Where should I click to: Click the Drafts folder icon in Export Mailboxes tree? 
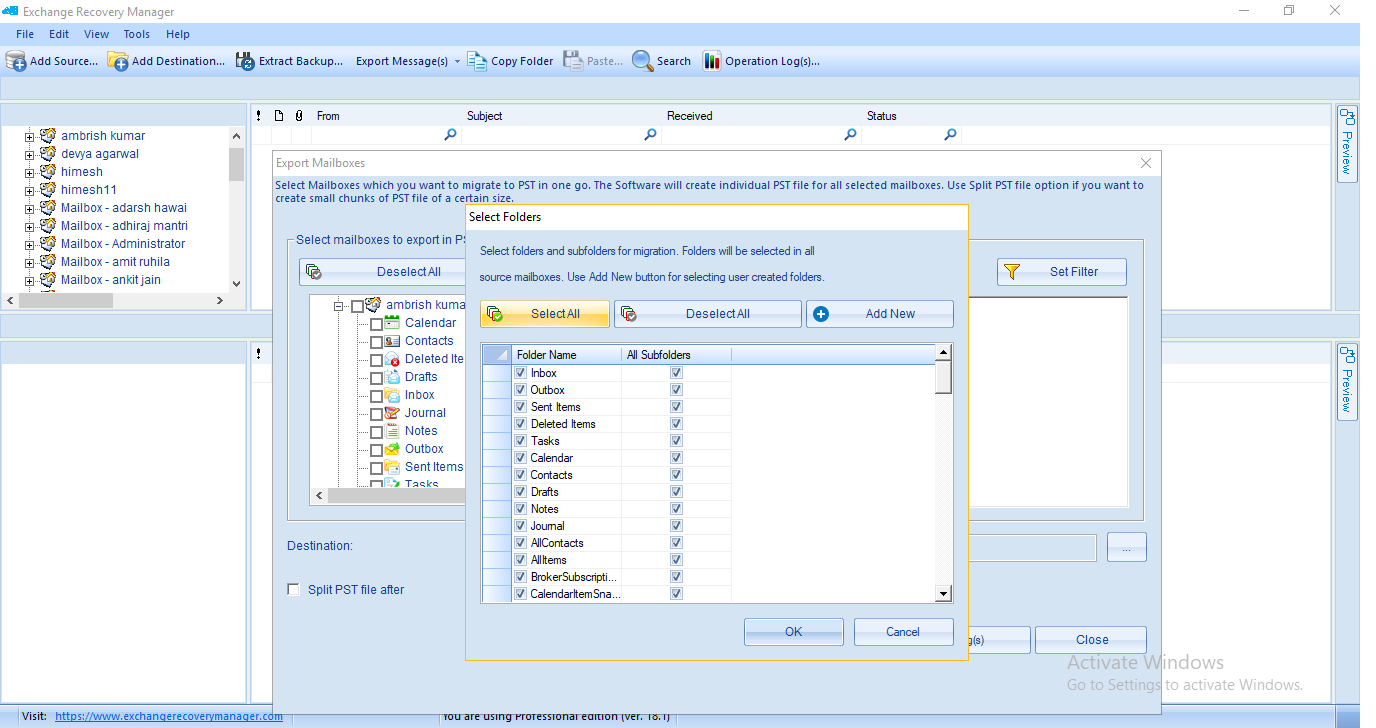392,377
